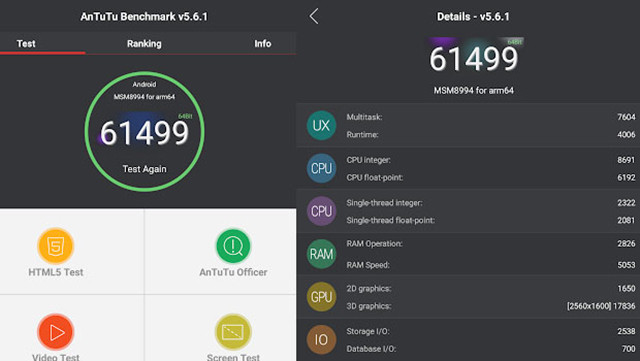Switch to the Info tab
This screenshot has height=361, width=640.
tap(262, 44)
